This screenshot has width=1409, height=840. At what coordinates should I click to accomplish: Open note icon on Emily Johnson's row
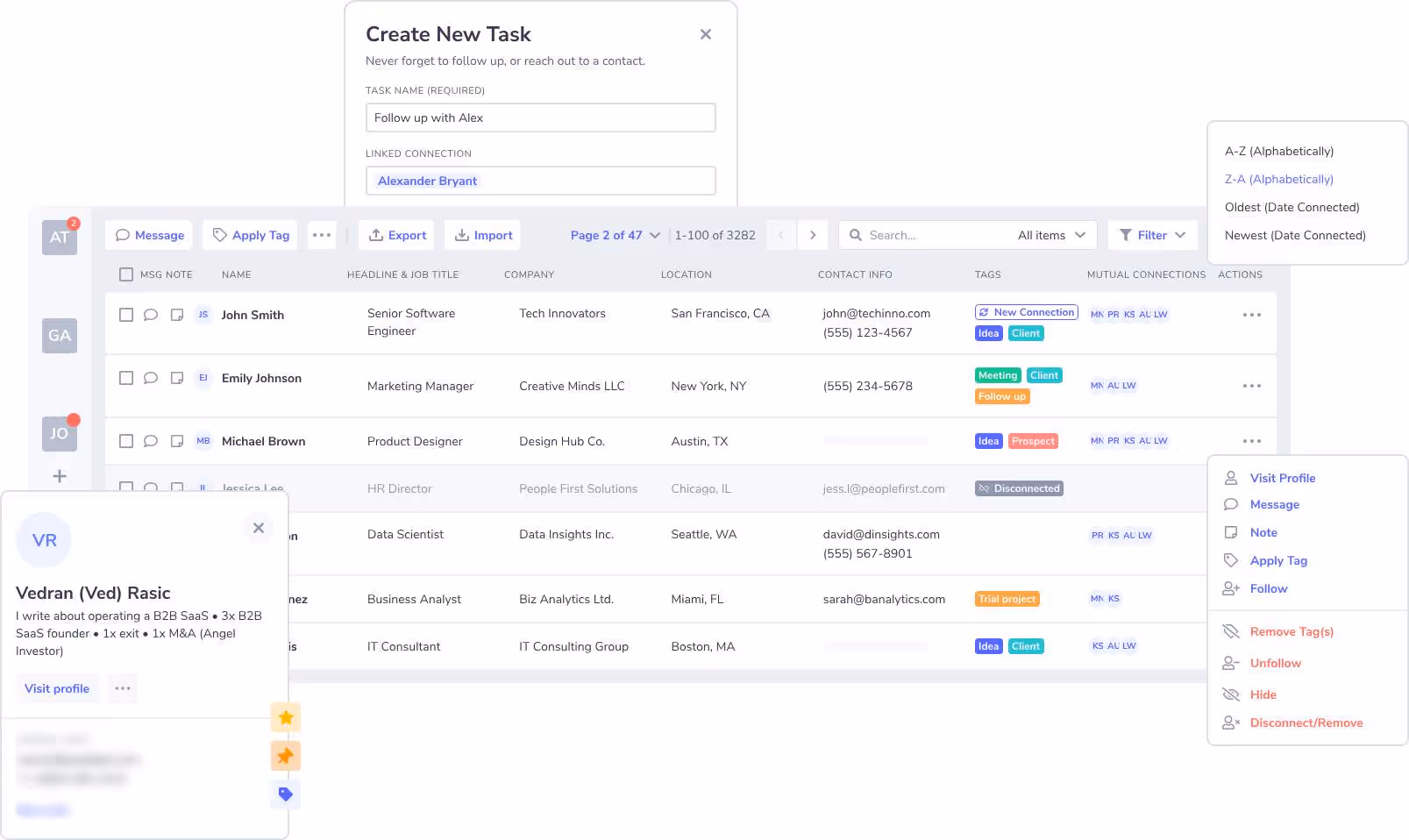(x=177, y=378)
